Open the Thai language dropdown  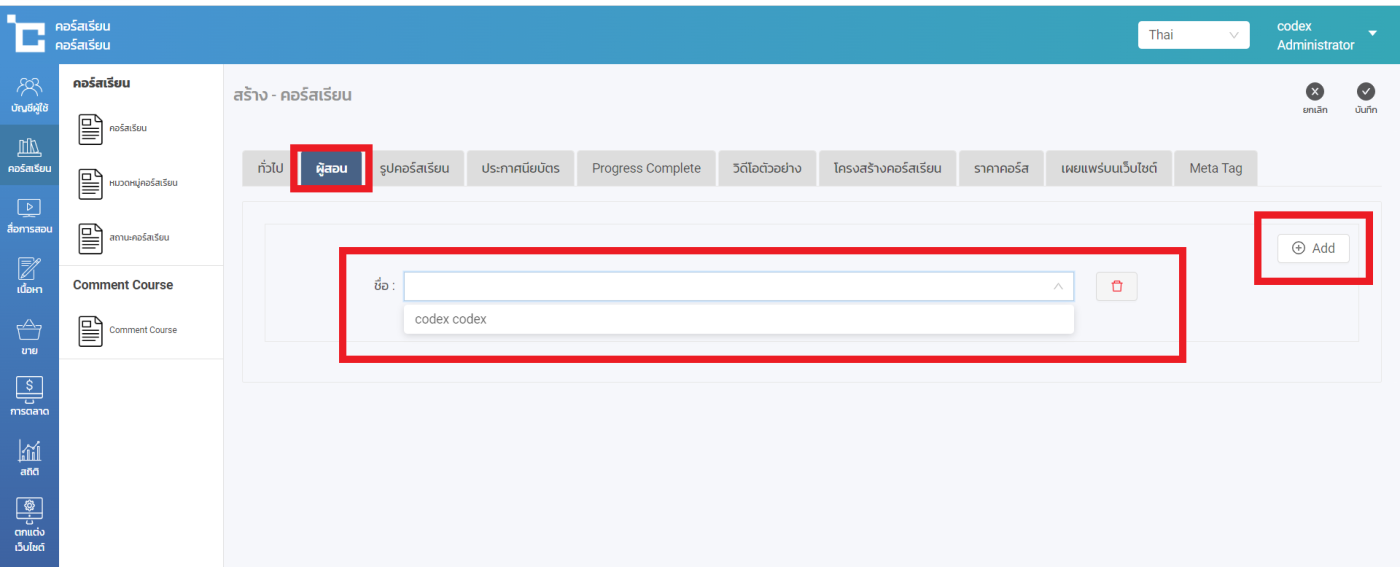tap(1193, 35)
